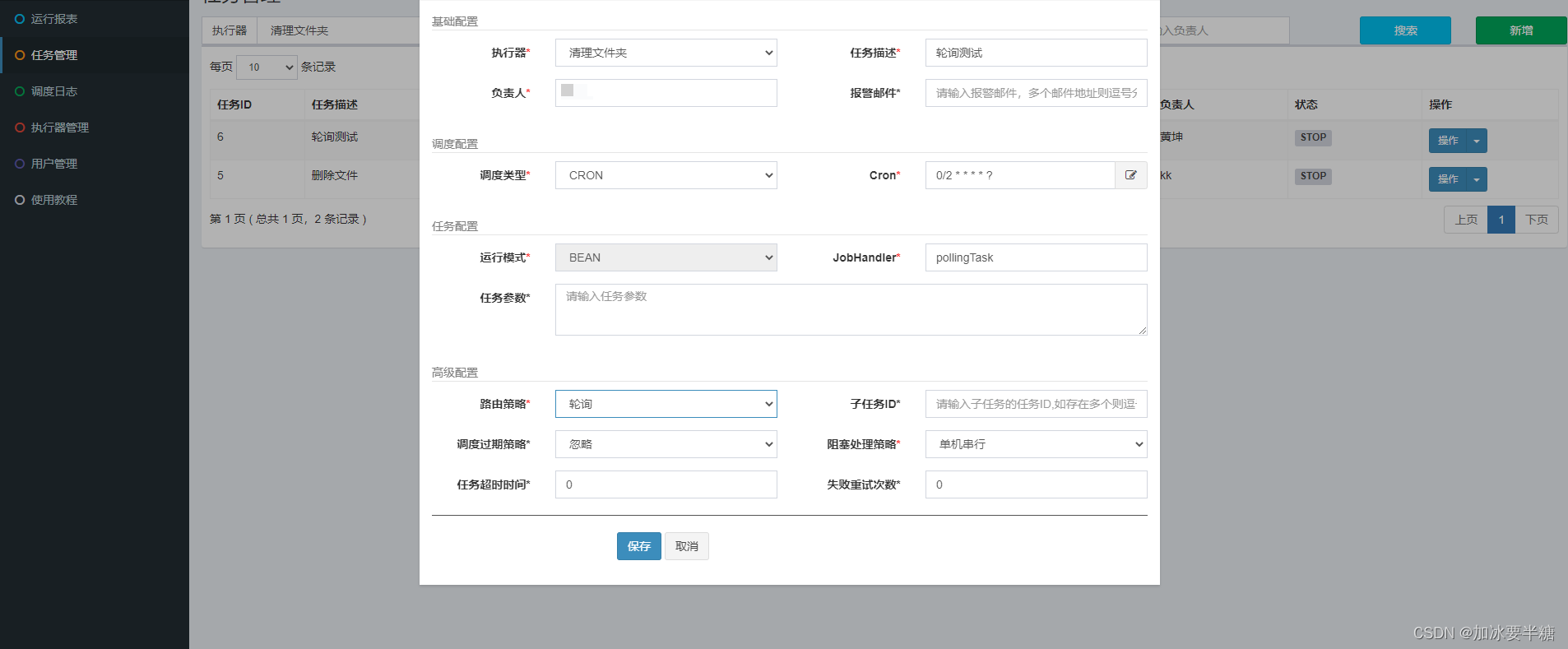Click the 保存 button

[639, 546]
